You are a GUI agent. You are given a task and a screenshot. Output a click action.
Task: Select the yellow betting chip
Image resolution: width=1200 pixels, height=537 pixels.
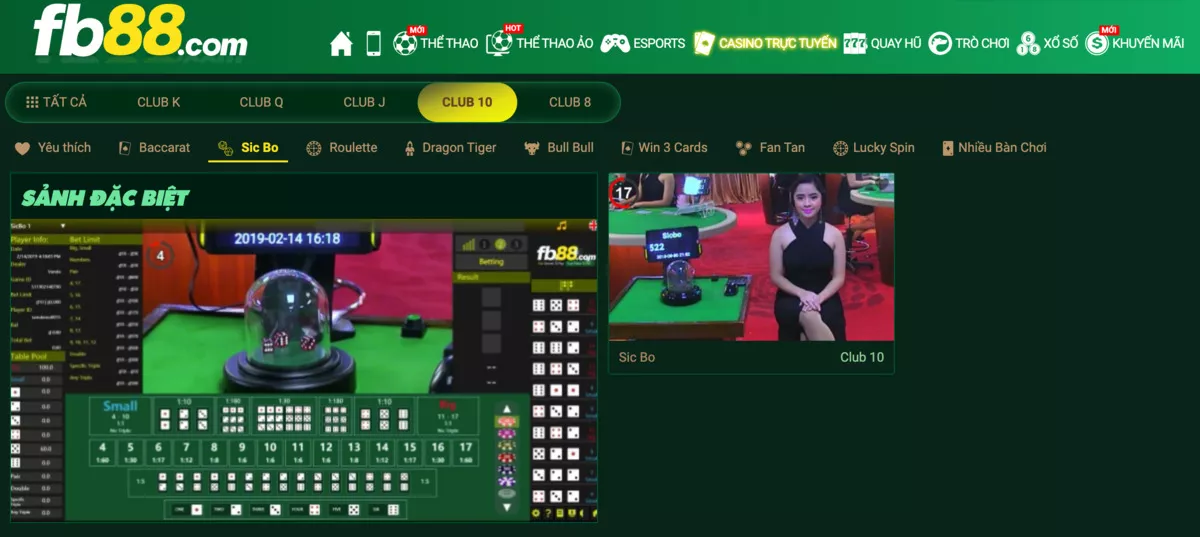coord(507,445)
